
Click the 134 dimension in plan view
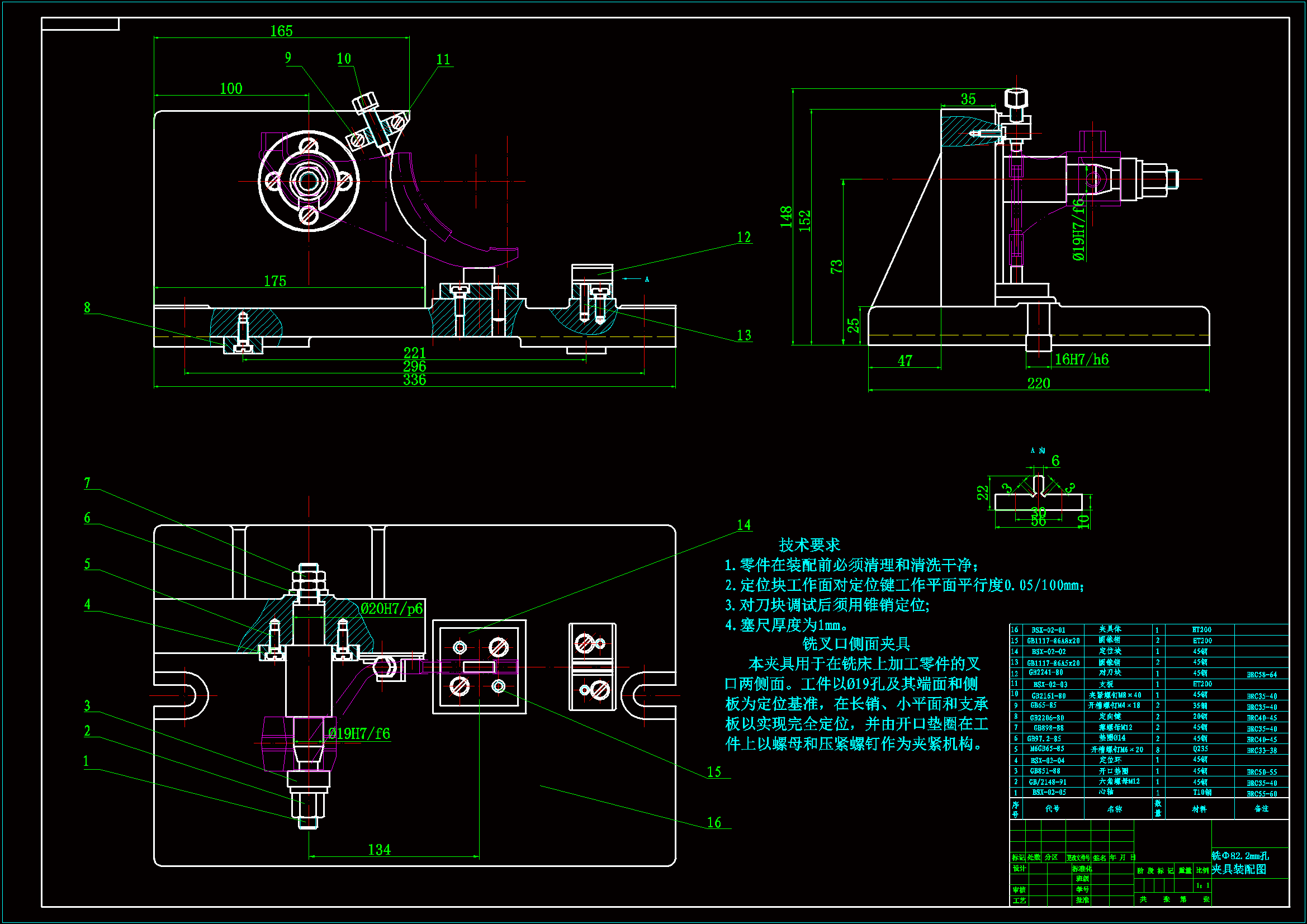click(x=379, y=850)
